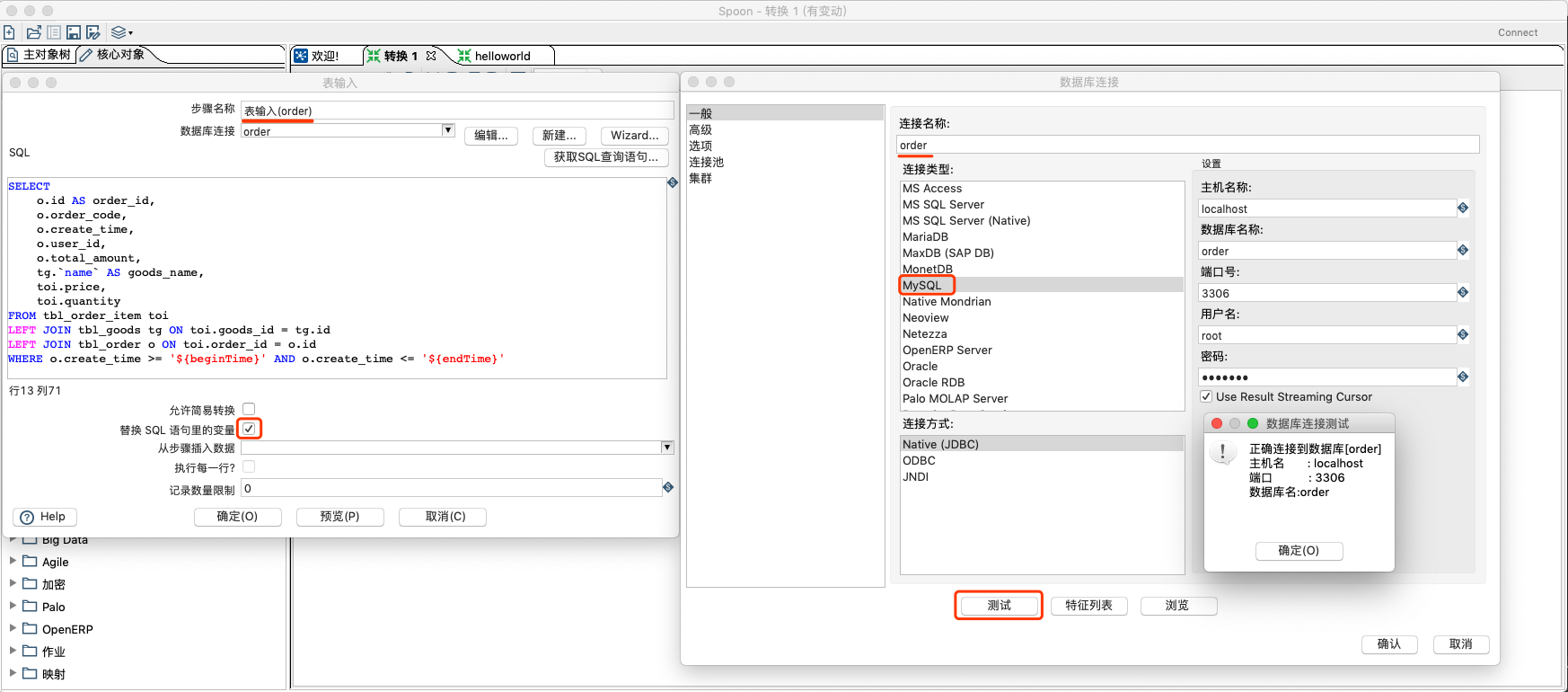Click the new file toolbar icon

[x=9, y=32]
